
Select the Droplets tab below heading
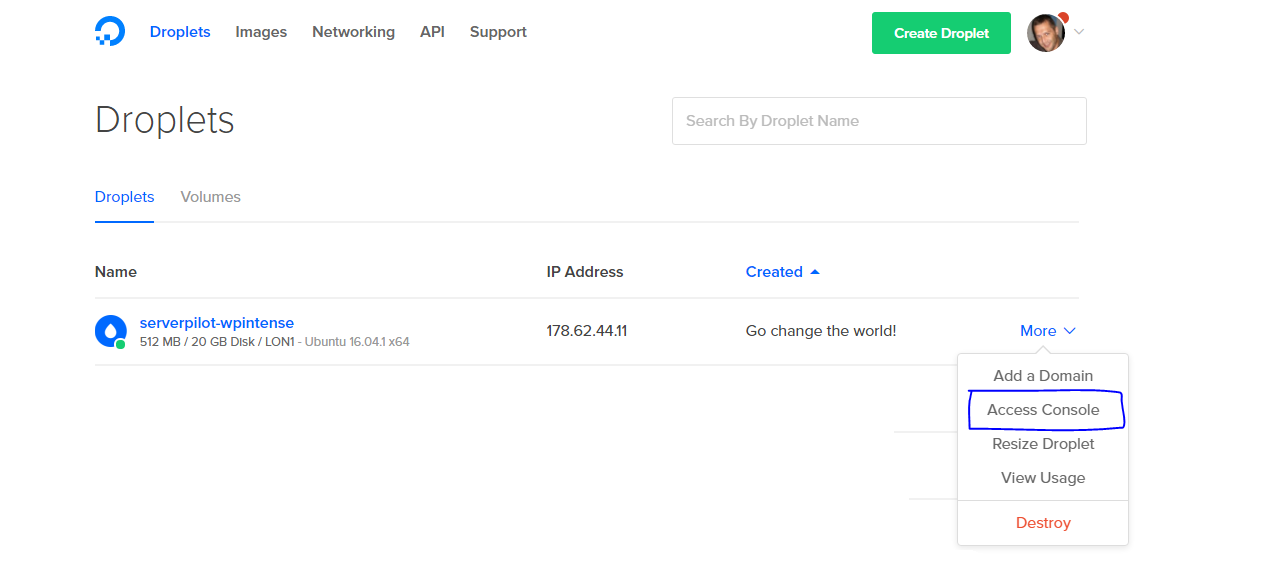coord(124,197)
